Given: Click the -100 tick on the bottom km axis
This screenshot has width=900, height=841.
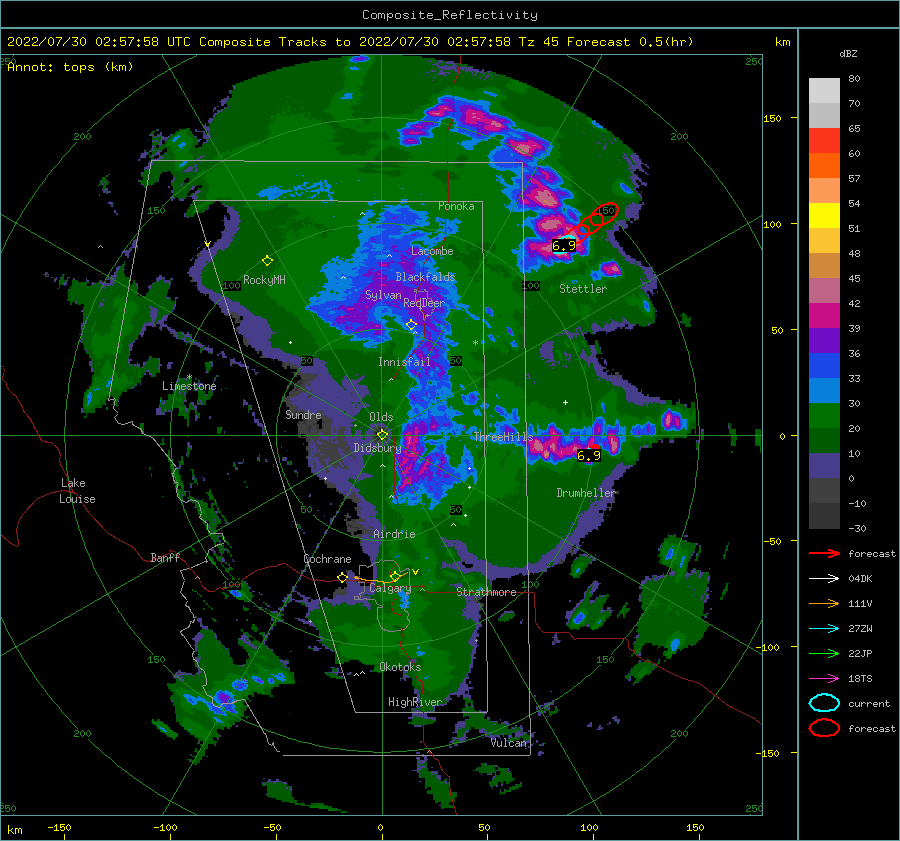Looking at the screenshot, I should pos(165,827).
